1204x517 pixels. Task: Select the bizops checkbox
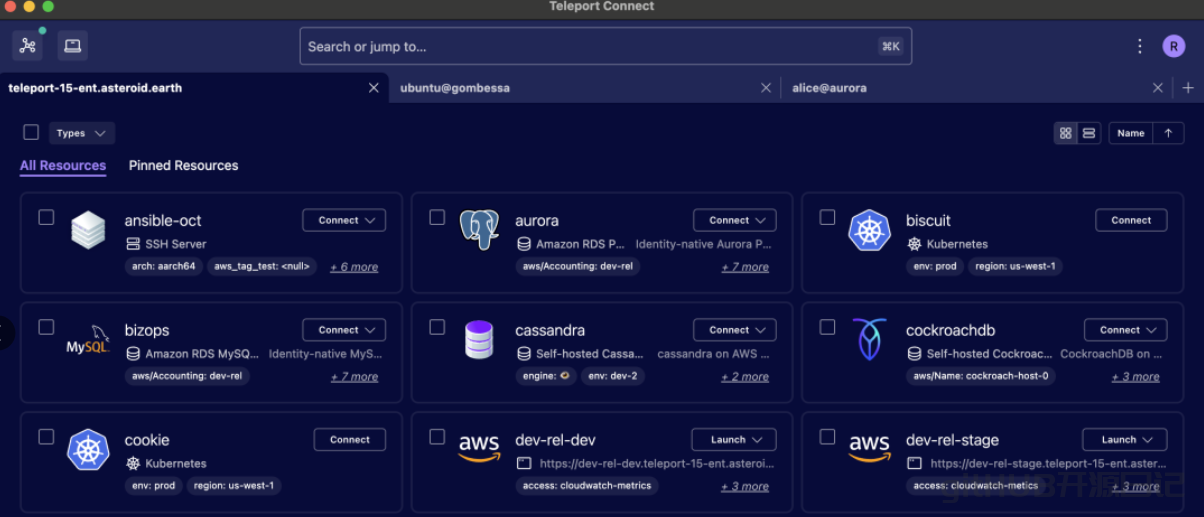click(46, 327)
